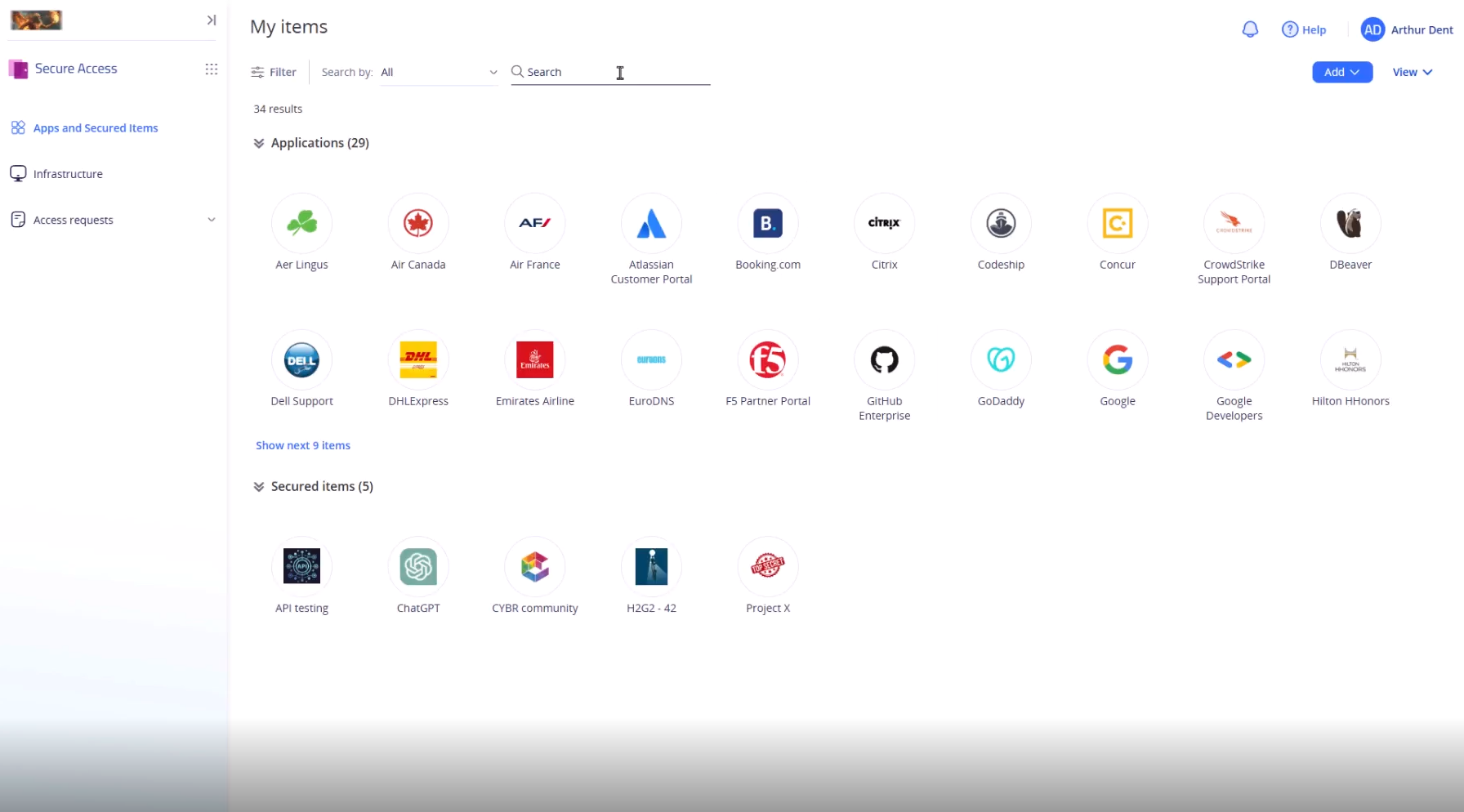The image size is (1464, 812).
Task: Launch Booking.com application
Action: [768, 223]
